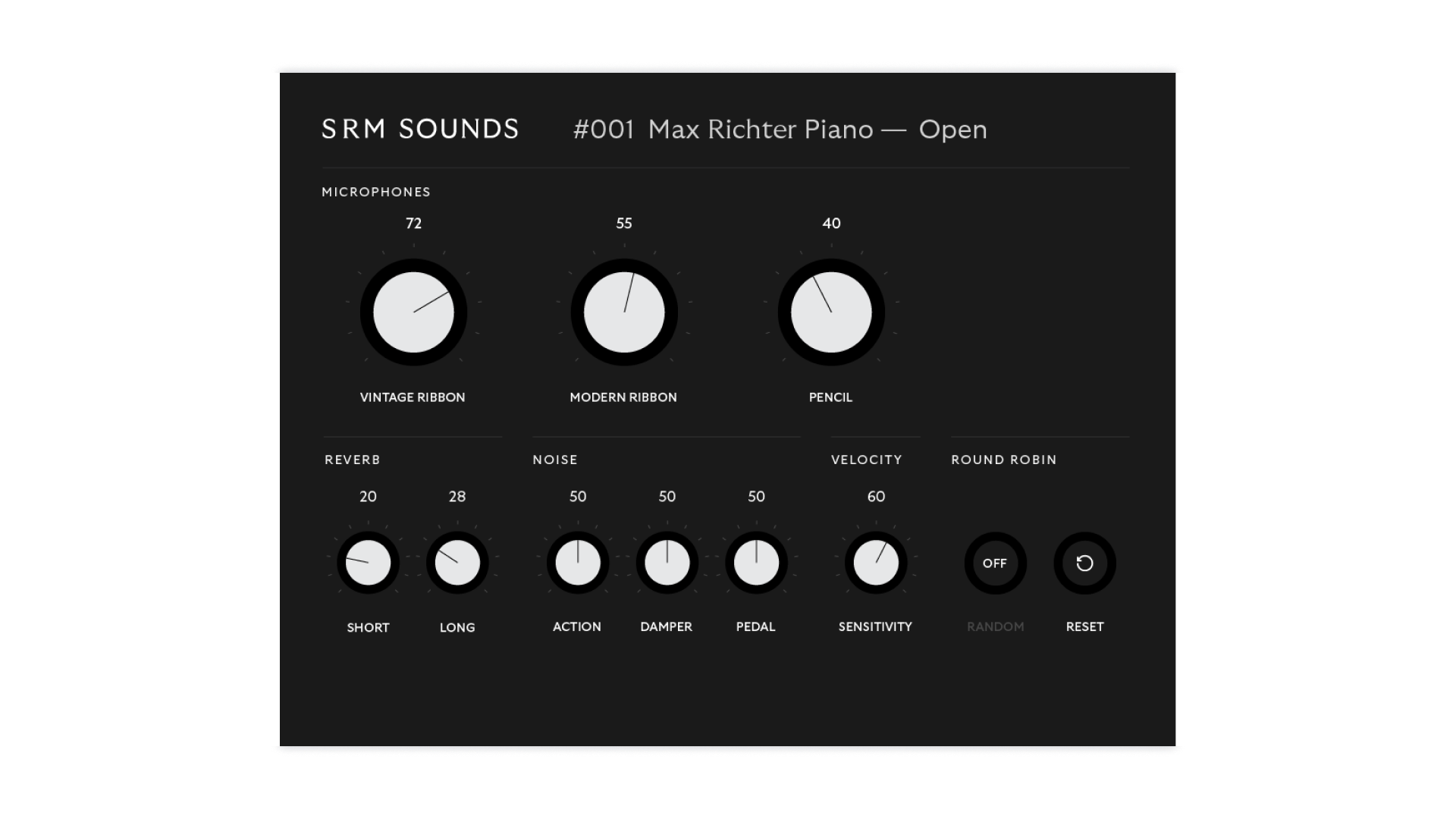
Task: Click the Pencil value 40
Action: (831, 223)
